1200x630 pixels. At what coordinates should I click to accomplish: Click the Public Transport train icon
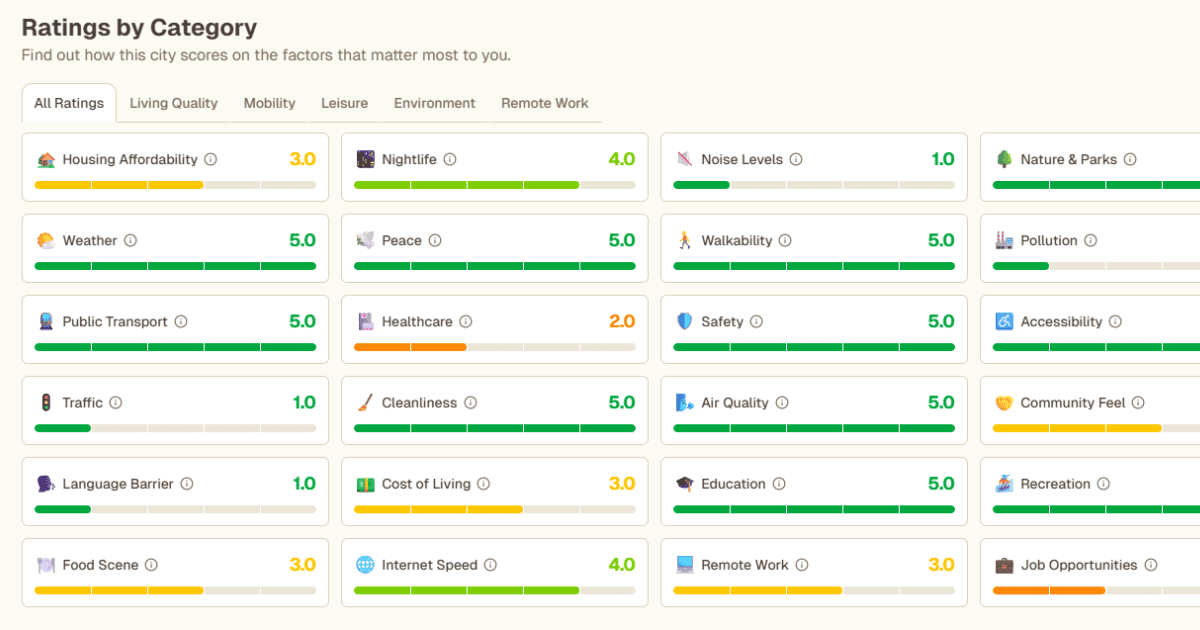point(46,322)
